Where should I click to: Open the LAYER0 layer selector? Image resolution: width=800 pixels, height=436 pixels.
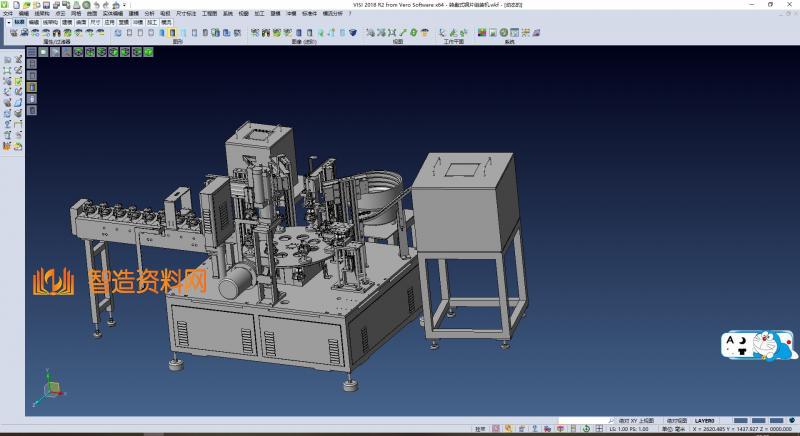[x=705, y=420]
